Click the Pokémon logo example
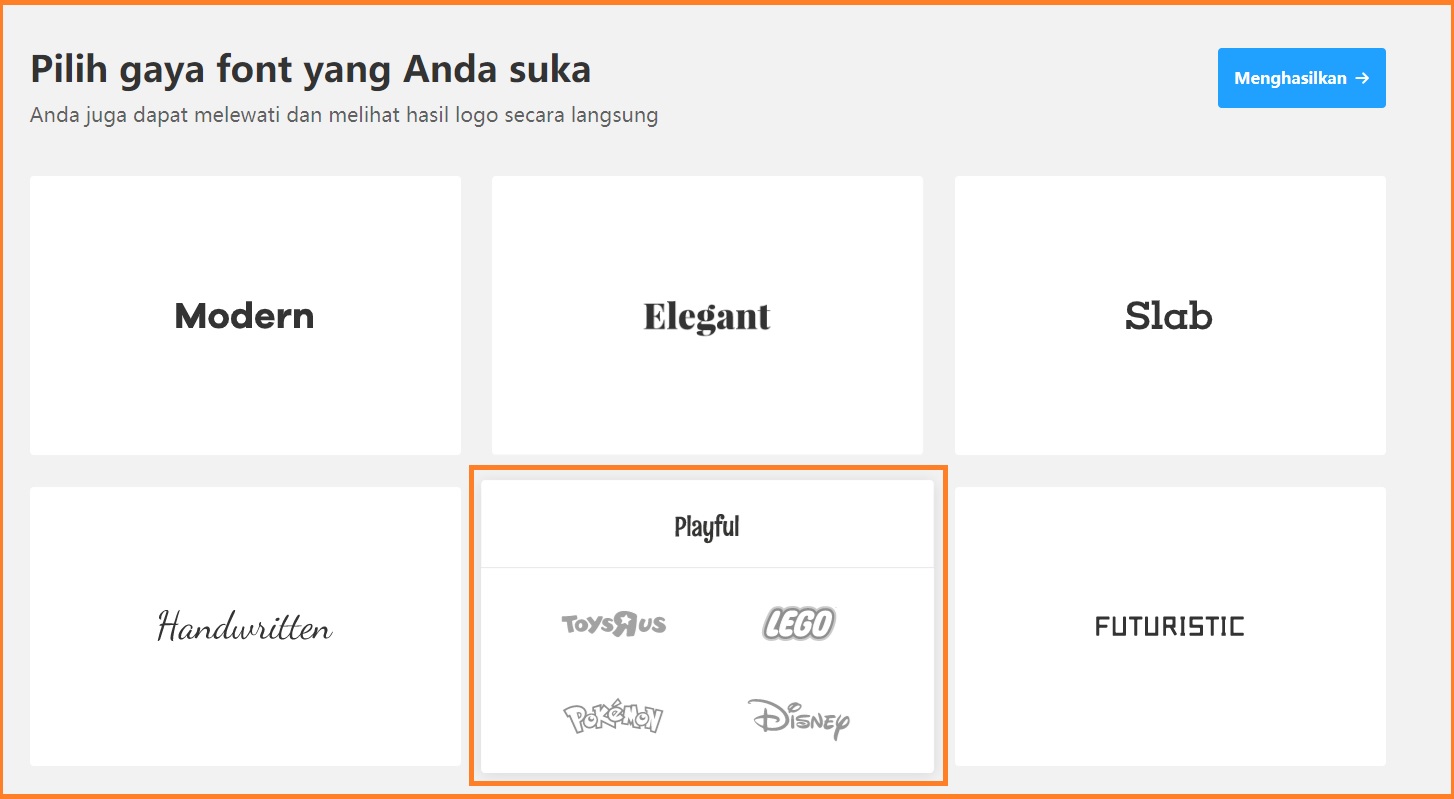 coord(613,718)
